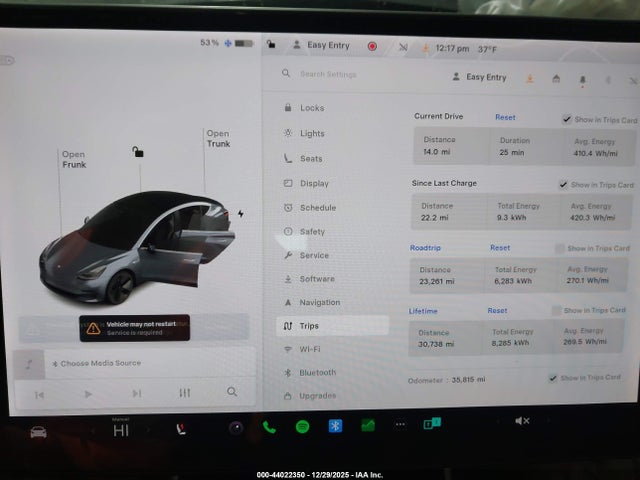Toggle Since Last Charge Show in Trips Card
This screenshot has width=640, height=480.
tap(563, 184)
